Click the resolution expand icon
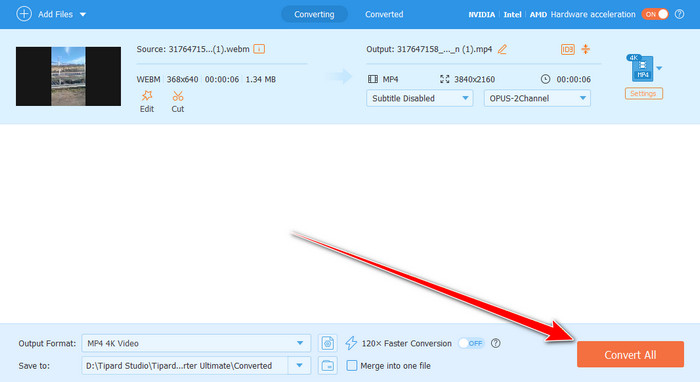The height and width of the screenshot is (382, 700). click(x=445, y=79)
